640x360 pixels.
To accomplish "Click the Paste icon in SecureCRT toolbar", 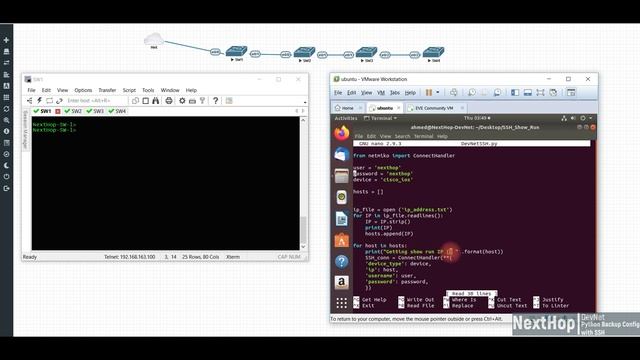I will click(x=146, y=100).
